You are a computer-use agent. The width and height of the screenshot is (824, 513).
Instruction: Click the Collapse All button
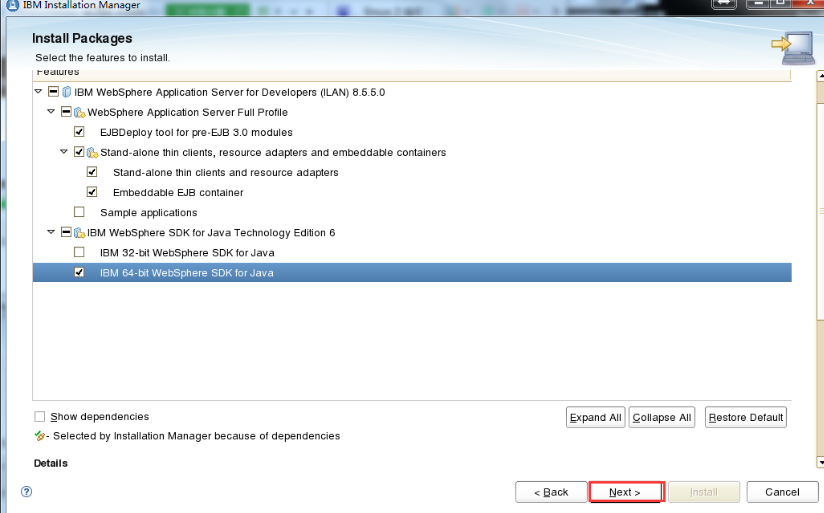tap(662, 417)
